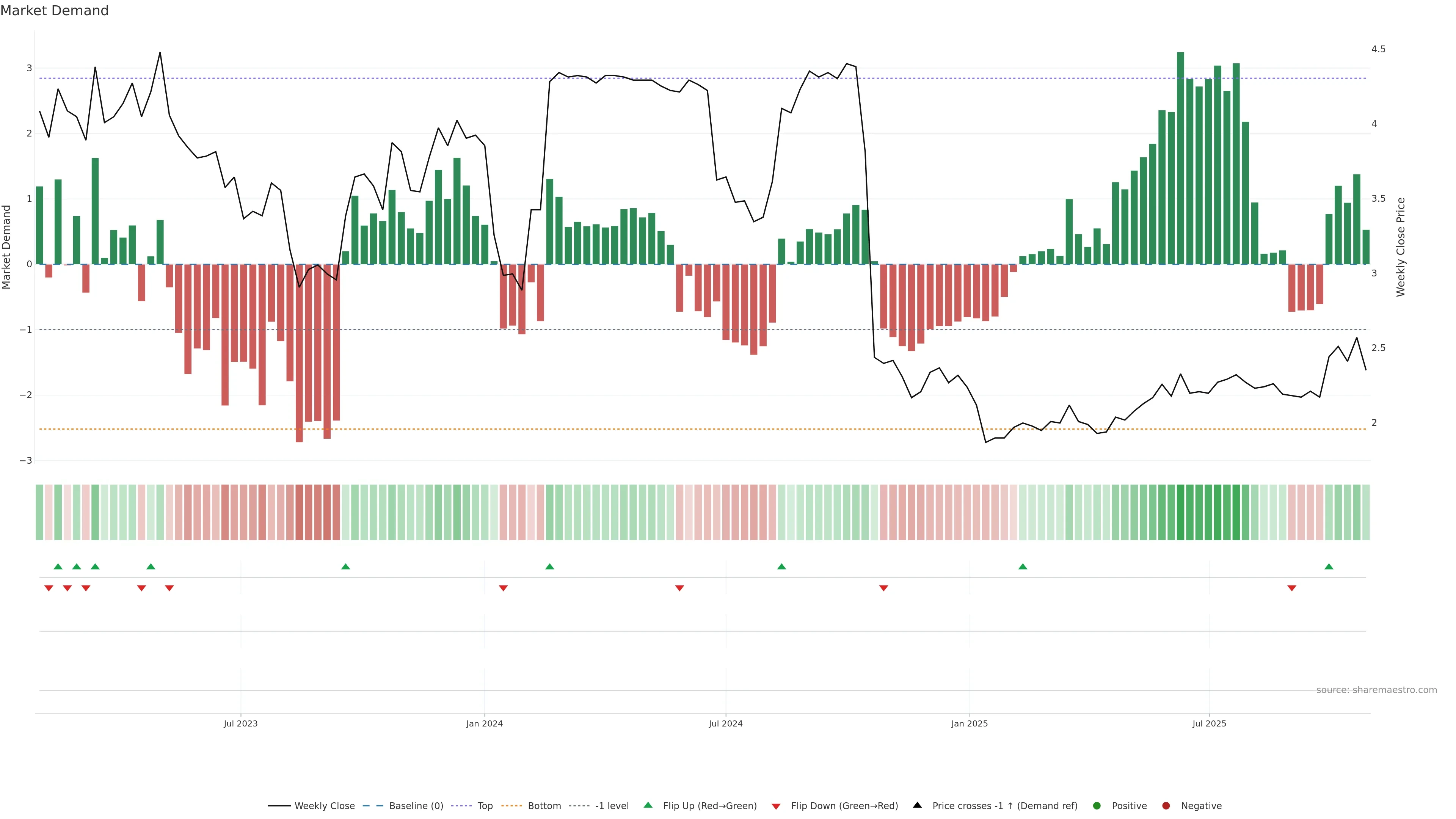Click the orange Bottom legend line icon
Screen dimensions: 1456x819
(512, 806)
